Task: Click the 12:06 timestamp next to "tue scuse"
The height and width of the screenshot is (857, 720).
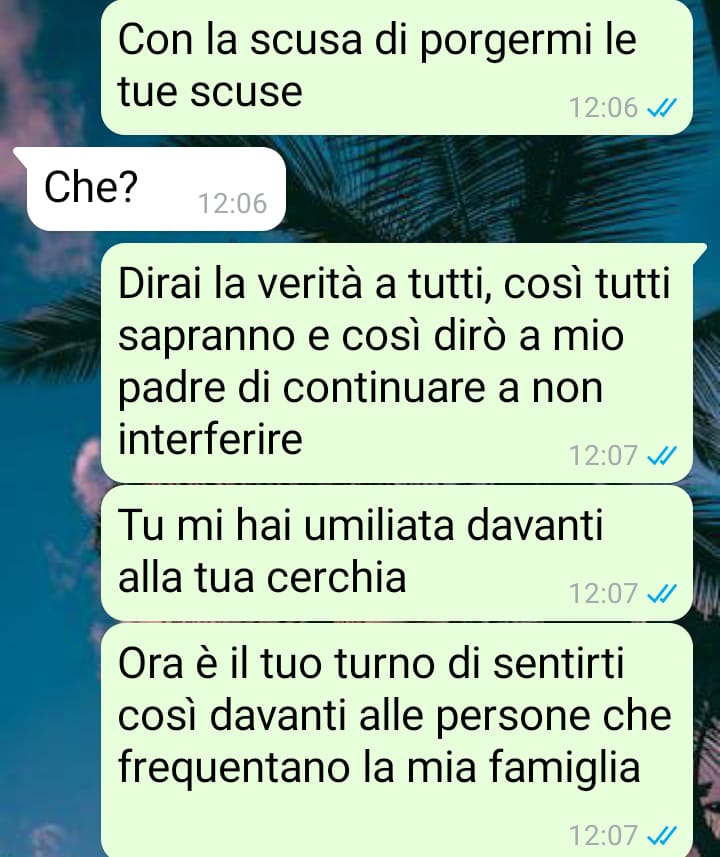Action: [x=603, y=108]
